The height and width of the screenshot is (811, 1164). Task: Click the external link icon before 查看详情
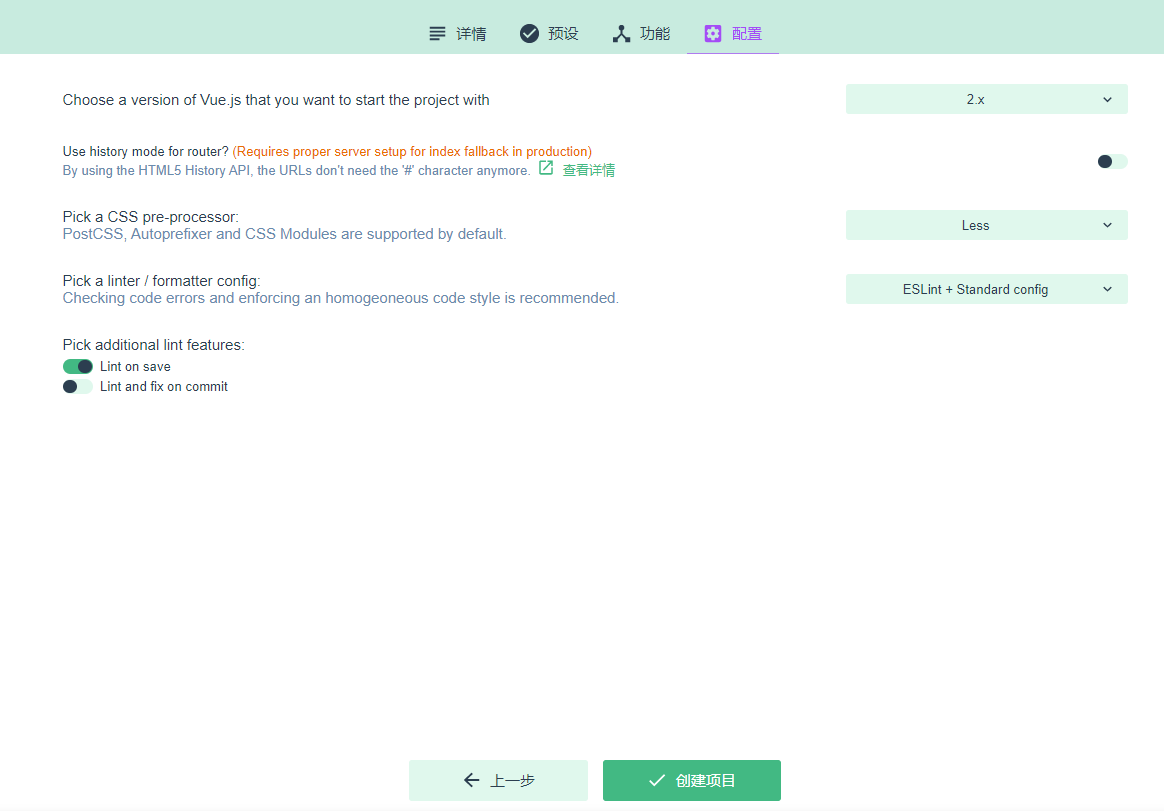[x=546, y=169]
